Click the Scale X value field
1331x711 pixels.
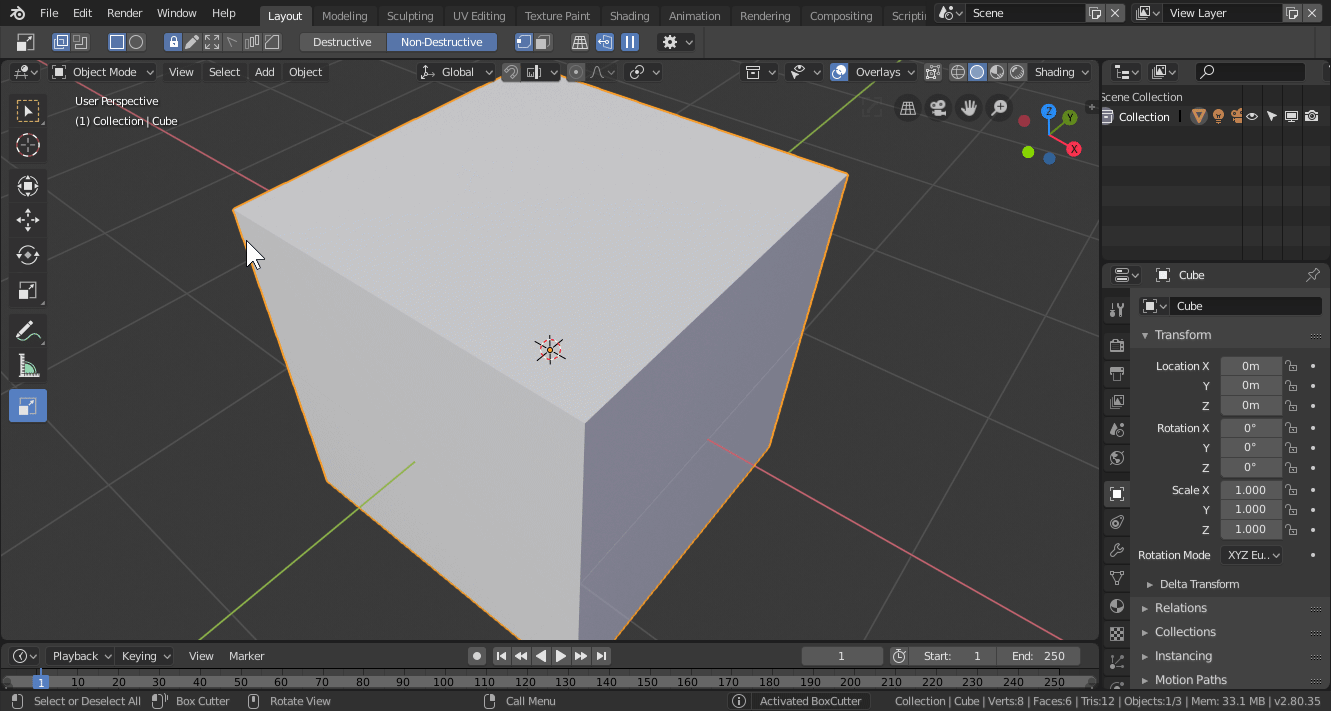tap(1250, 490)
